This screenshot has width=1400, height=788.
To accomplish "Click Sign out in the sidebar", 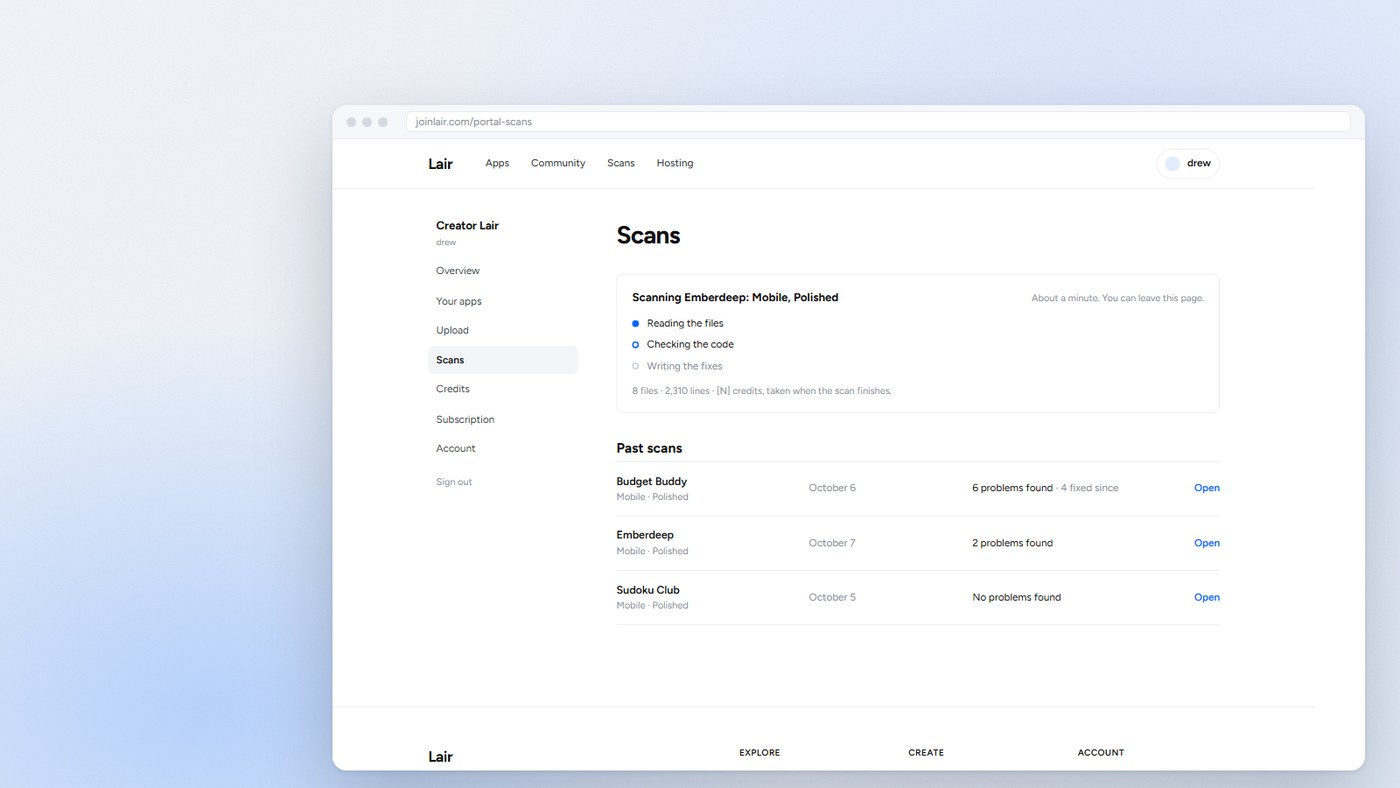I will 454,482.
